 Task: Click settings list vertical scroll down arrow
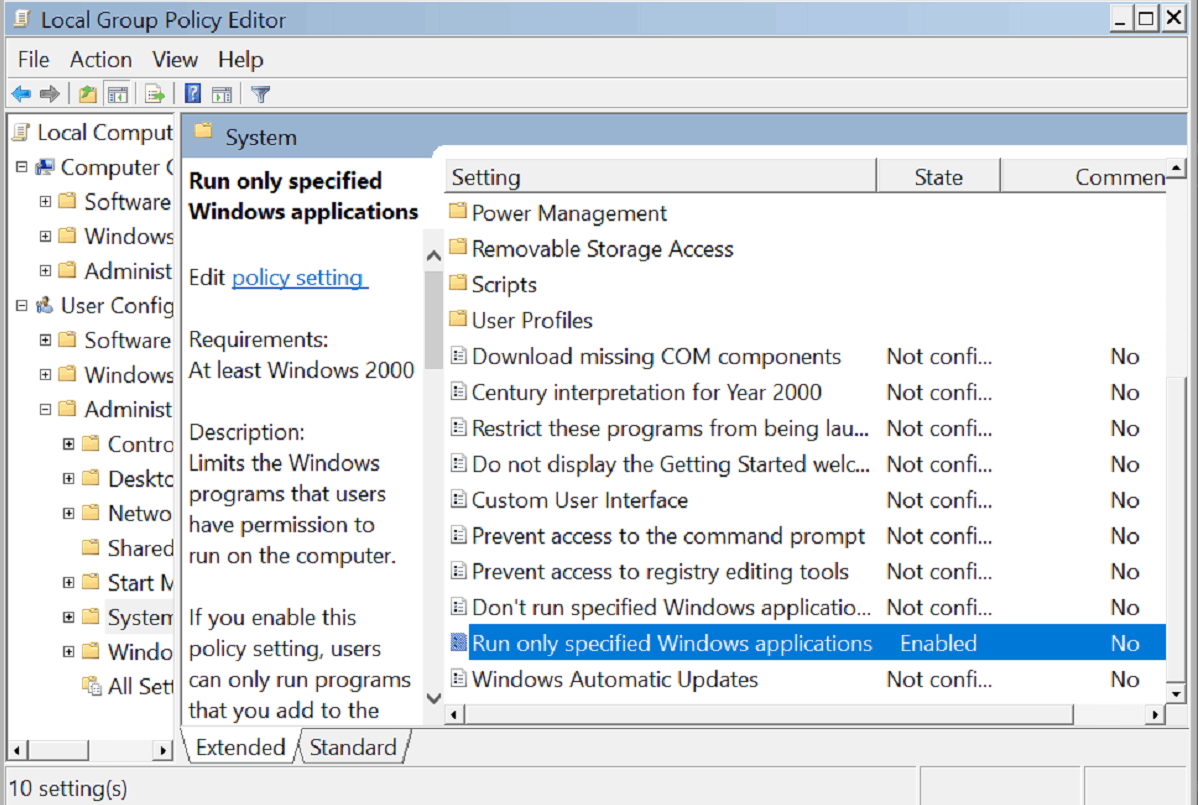(x=1176, y=693)
